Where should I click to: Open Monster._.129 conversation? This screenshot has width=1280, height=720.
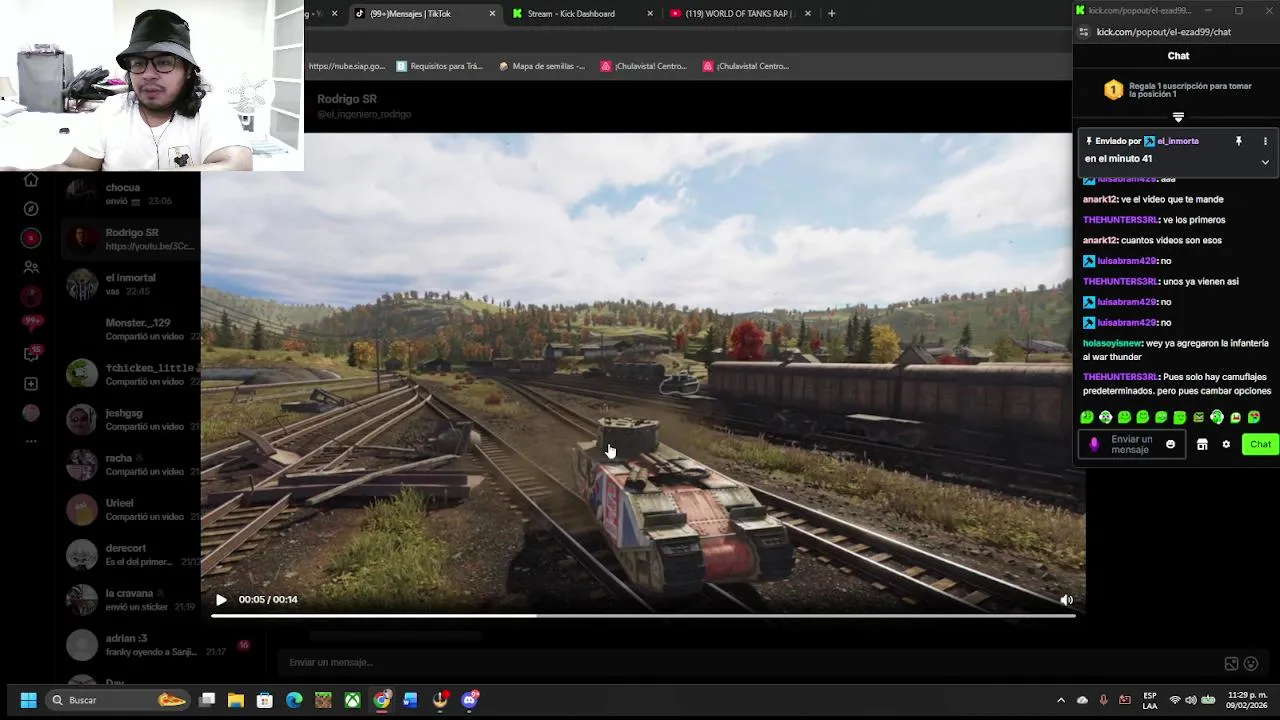coord(130,329)
